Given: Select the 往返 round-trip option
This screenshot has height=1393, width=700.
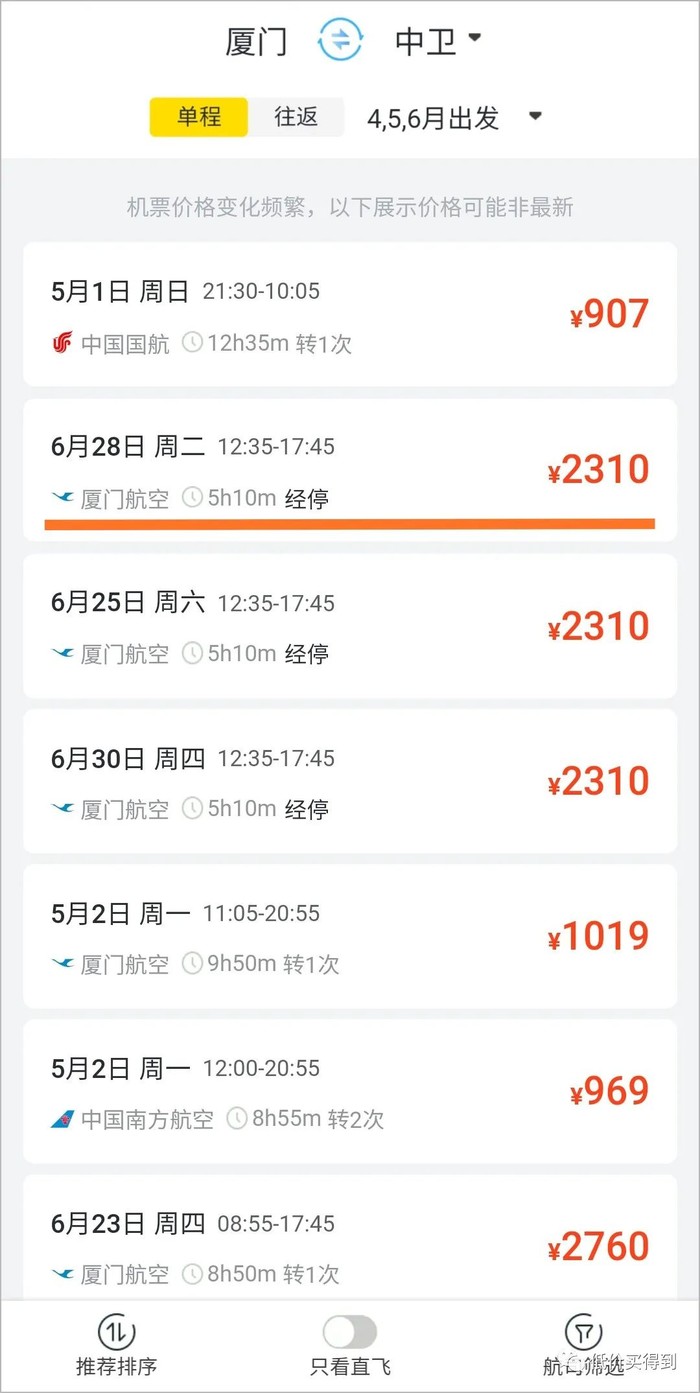Looking at the screenshot, I should click(x=296, y=117).
